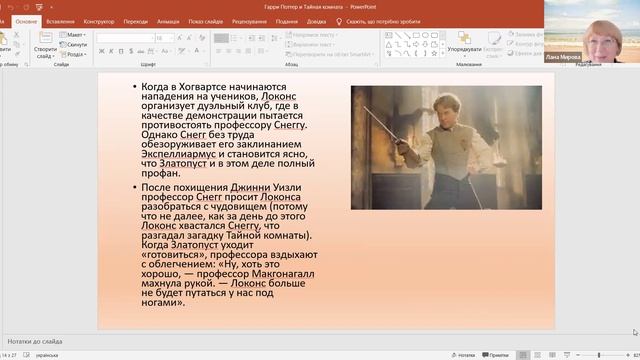The width and height of the screenshot is (640, 360).
Task: Toggle italic (К) formatting
Action: point(111,51)
